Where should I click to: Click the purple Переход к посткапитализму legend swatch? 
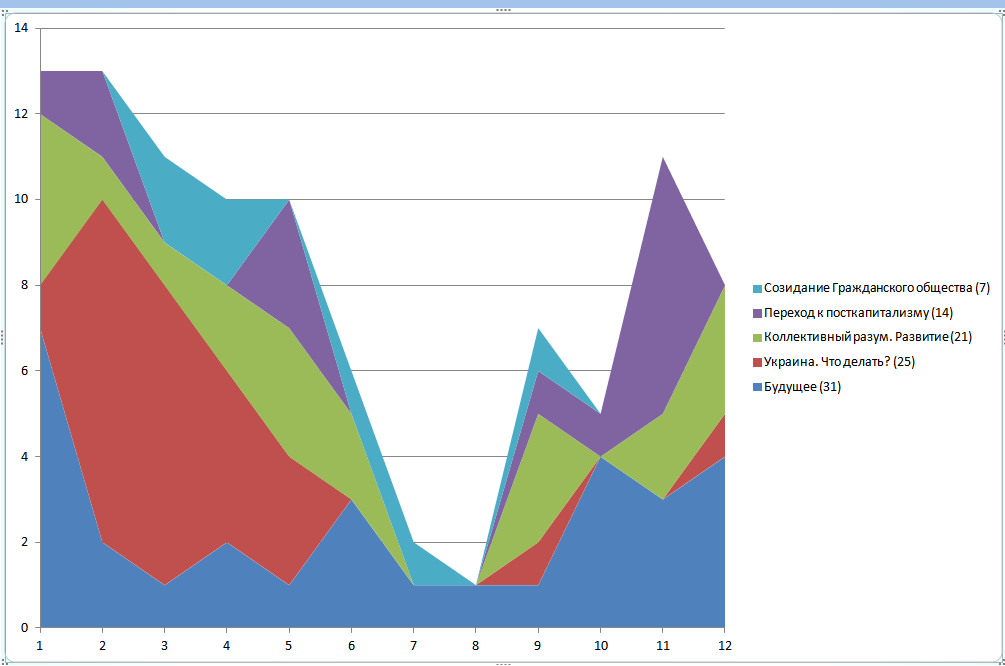tap(757, 313)
